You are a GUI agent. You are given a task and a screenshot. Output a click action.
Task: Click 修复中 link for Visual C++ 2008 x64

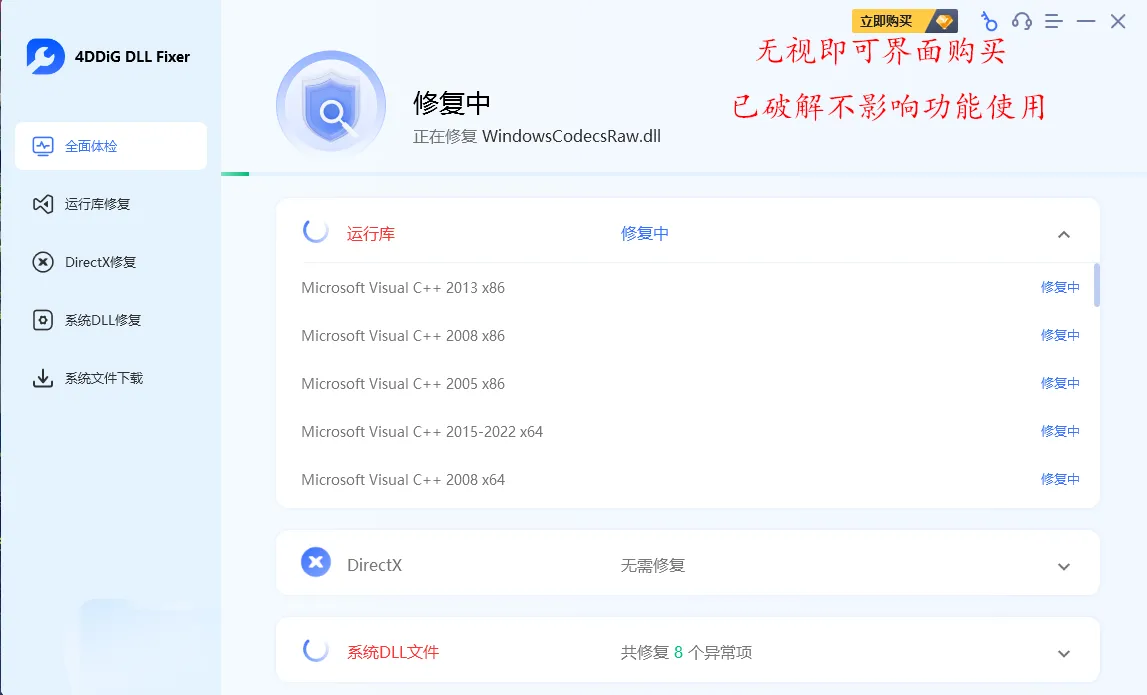pos(1060,479)
